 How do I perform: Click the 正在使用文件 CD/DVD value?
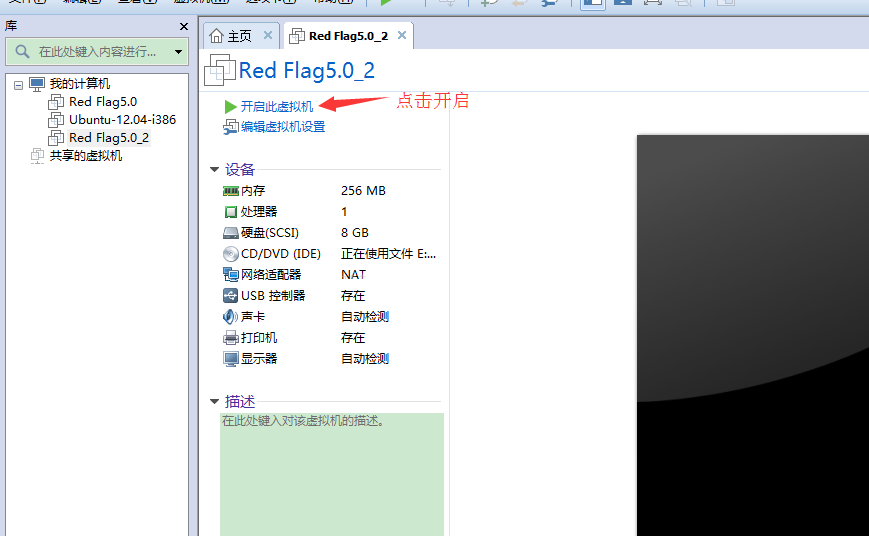click(389, 254)
